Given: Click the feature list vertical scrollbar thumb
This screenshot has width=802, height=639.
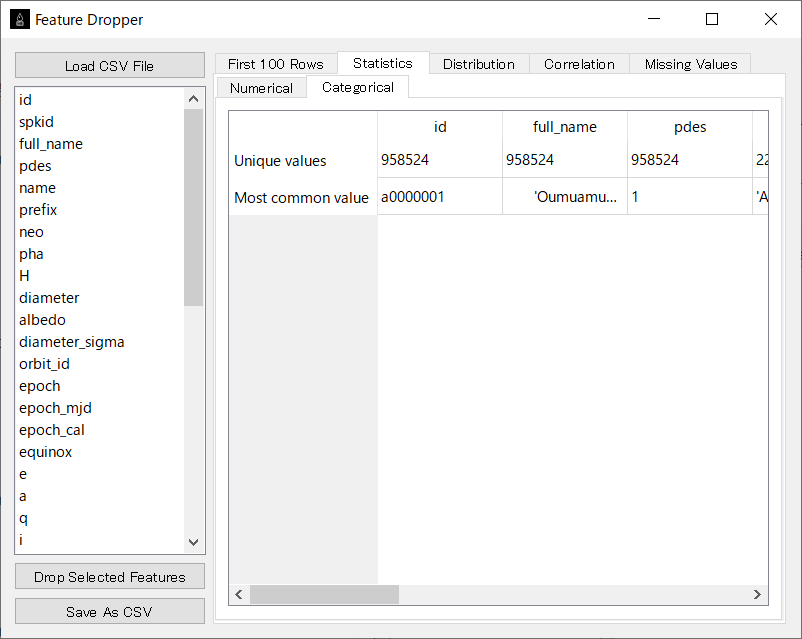Looking at the screenshot, I should tap(193, 207).
